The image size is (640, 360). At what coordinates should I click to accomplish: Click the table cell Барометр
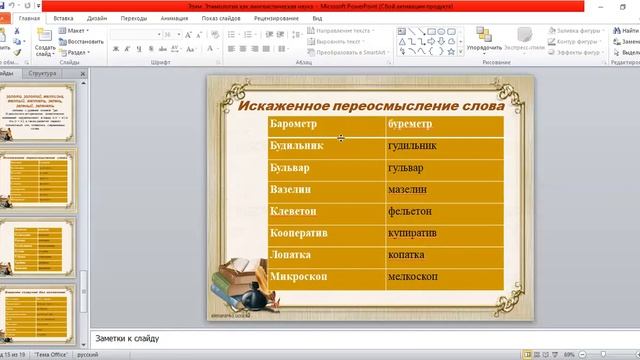[x=326, y=127]
